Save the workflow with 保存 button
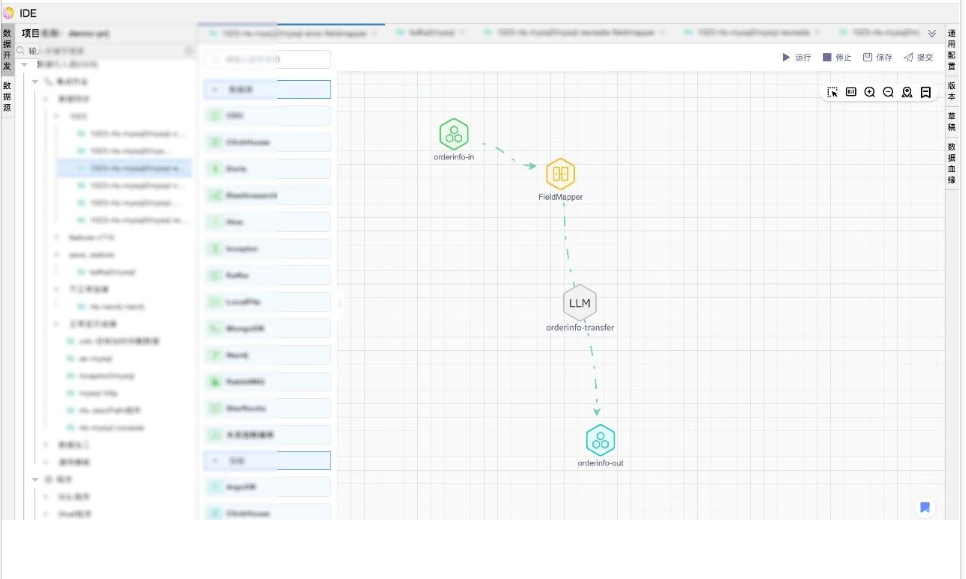The image size is (966, 579). (x=877, y=58)
